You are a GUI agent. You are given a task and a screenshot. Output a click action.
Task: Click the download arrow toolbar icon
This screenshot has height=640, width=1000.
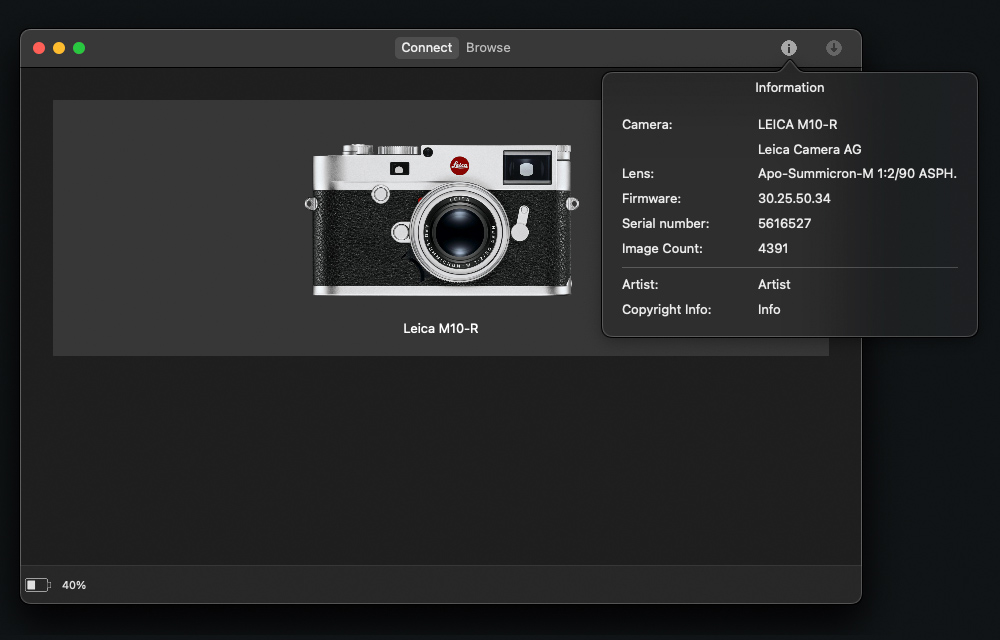click(x=834, y=48)
